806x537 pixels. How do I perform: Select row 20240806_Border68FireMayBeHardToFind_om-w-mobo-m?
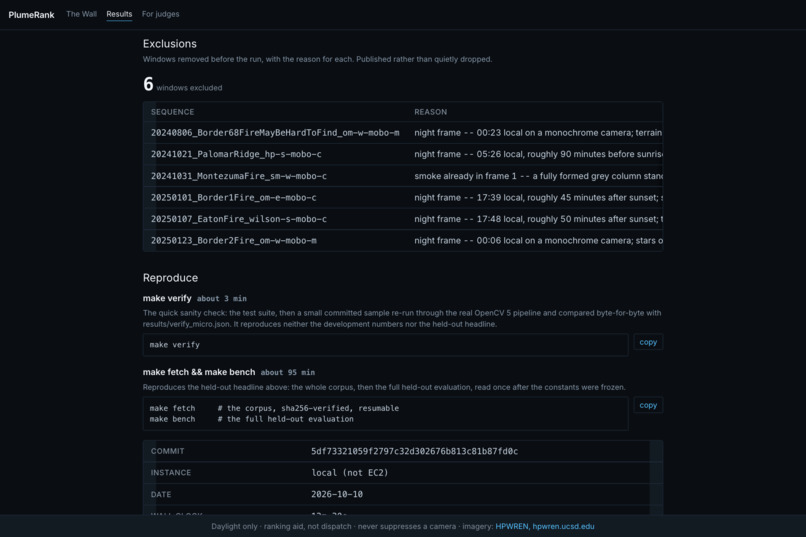(x=402, y=133)
